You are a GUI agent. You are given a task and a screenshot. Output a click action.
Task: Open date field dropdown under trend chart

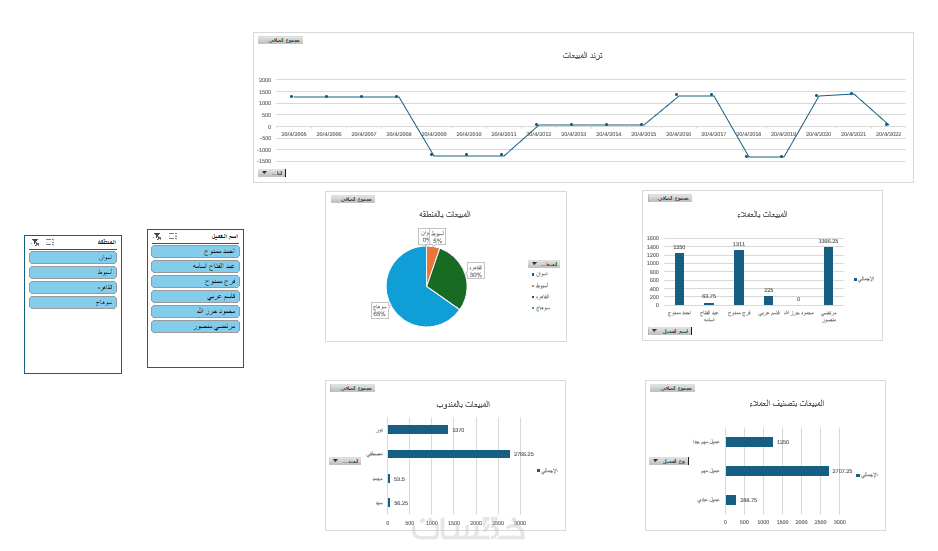[272, 173]
